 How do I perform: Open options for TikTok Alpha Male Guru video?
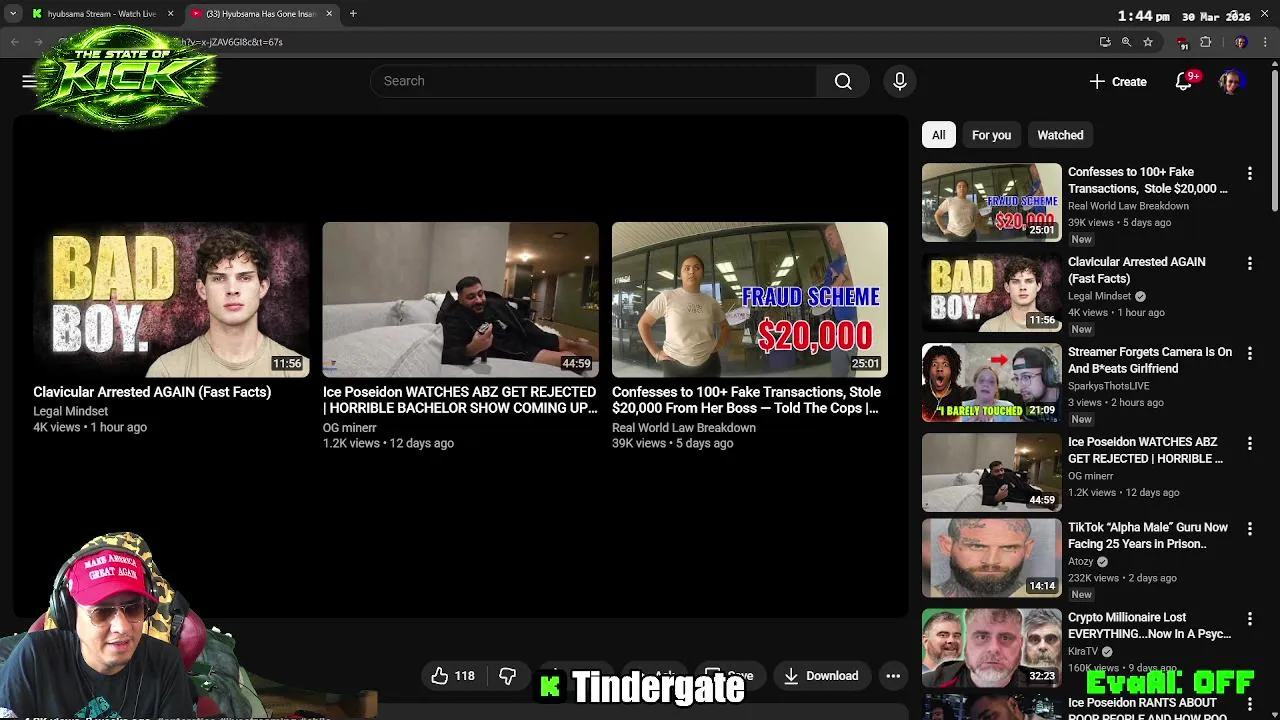1249,528
